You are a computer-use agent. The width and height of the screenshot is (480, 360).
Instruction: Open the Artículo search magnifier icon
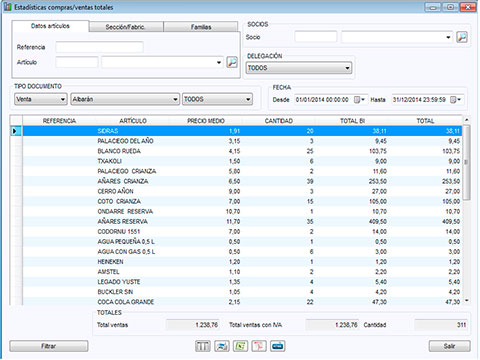point(232,62)
